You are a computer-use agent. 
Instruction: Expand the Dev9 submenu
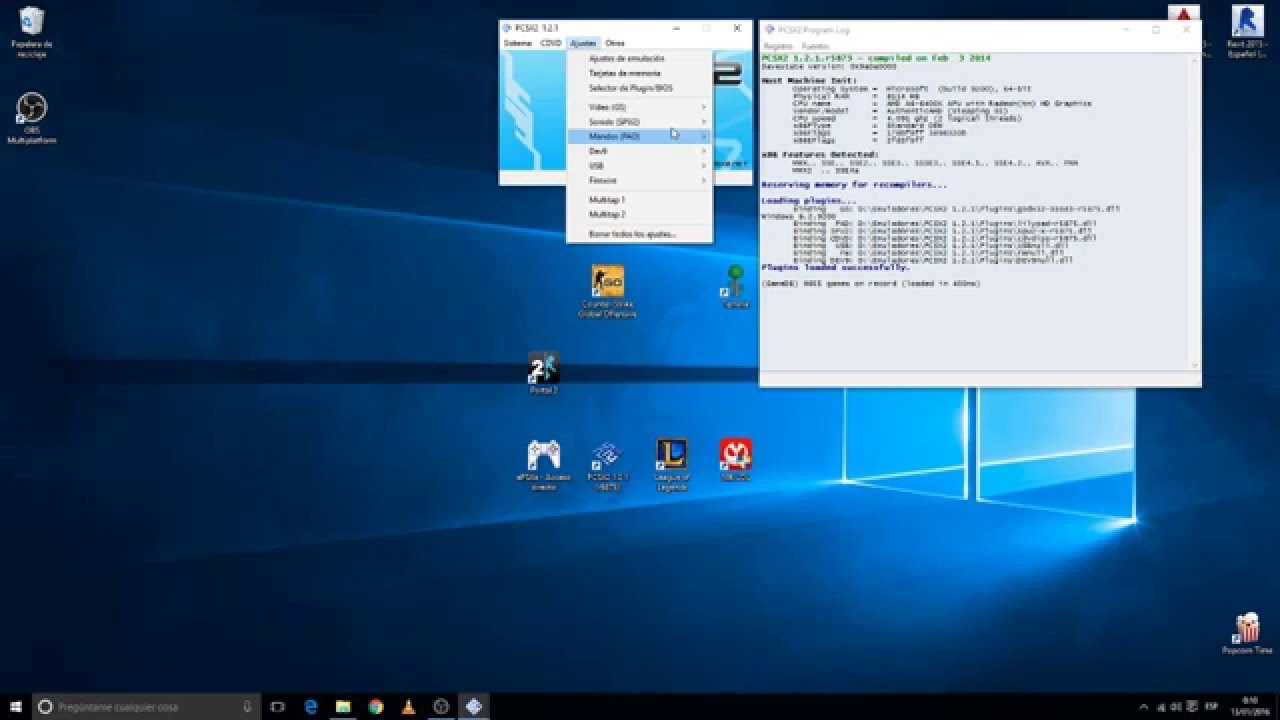pos(639,151)
